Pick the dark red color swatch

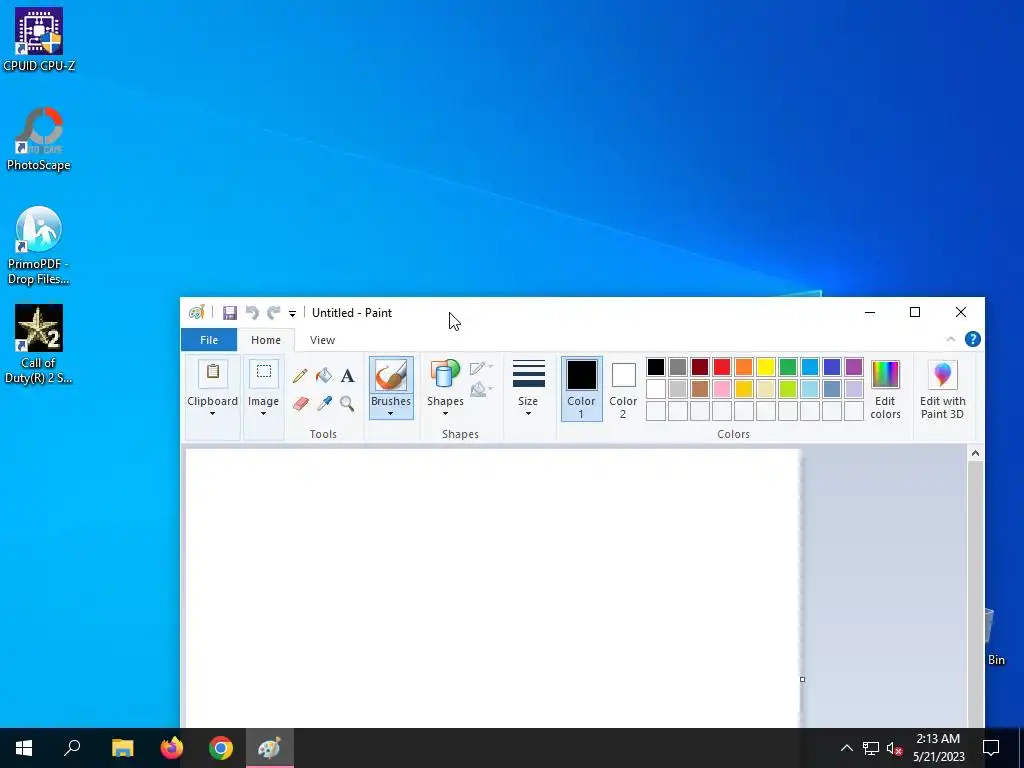point(699,367)
